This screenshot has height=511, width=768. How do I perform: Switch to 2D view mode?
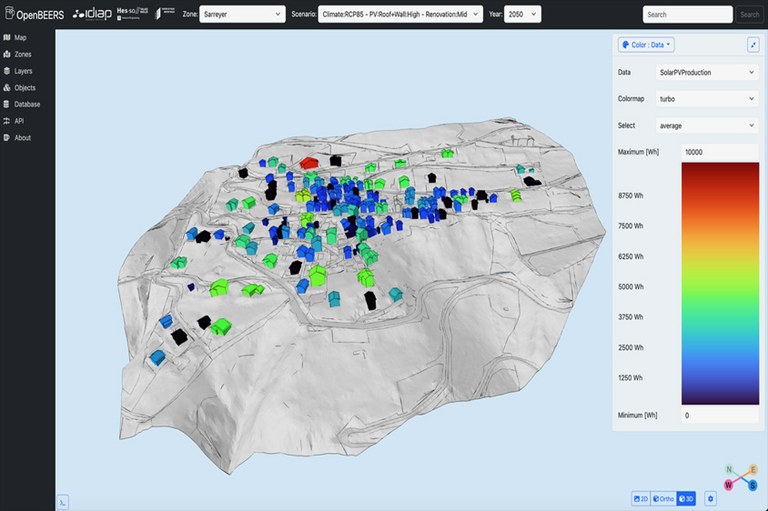pos(640,498)
